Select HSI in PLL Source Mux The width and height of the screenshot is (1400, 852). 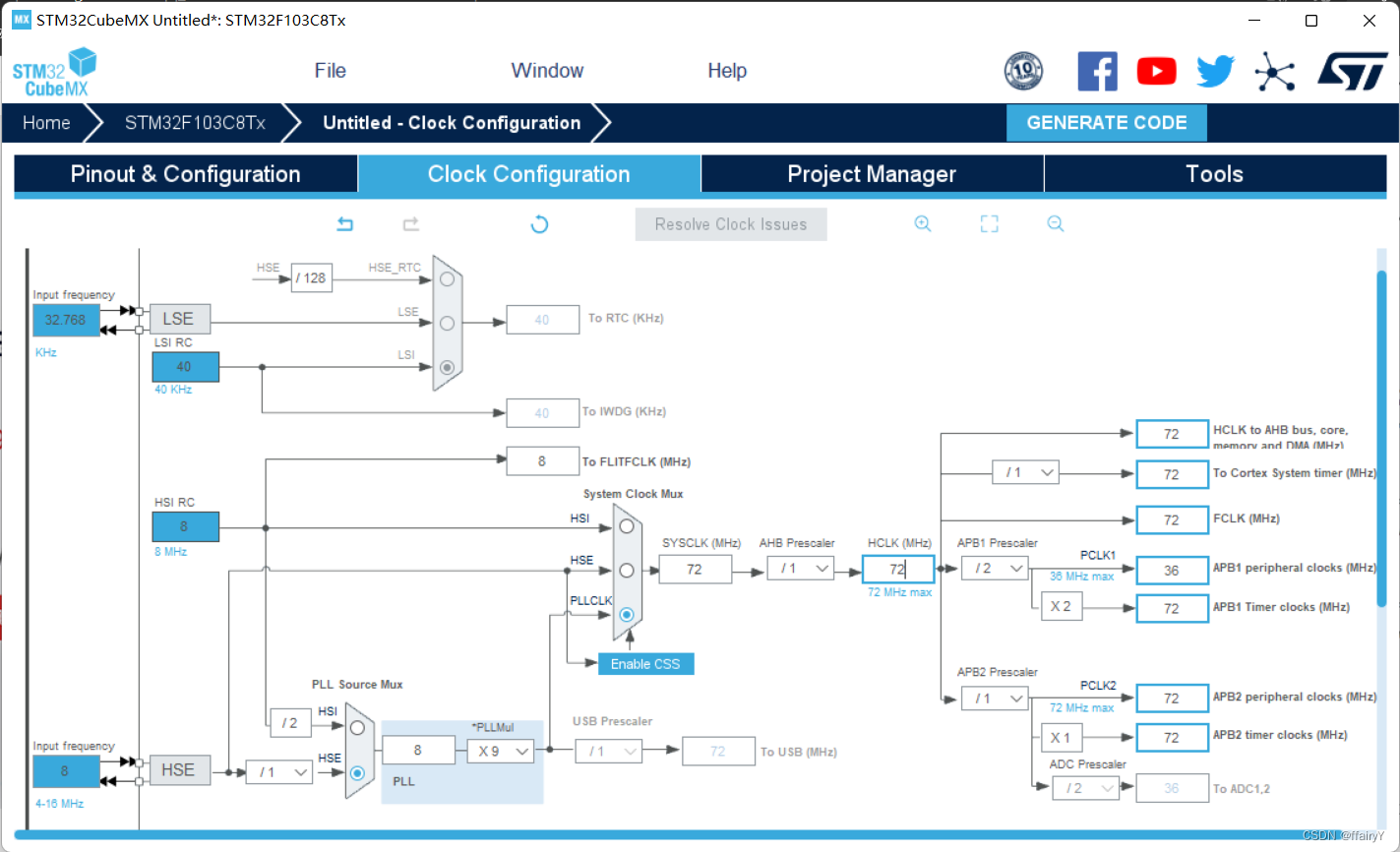click(357, 728)
